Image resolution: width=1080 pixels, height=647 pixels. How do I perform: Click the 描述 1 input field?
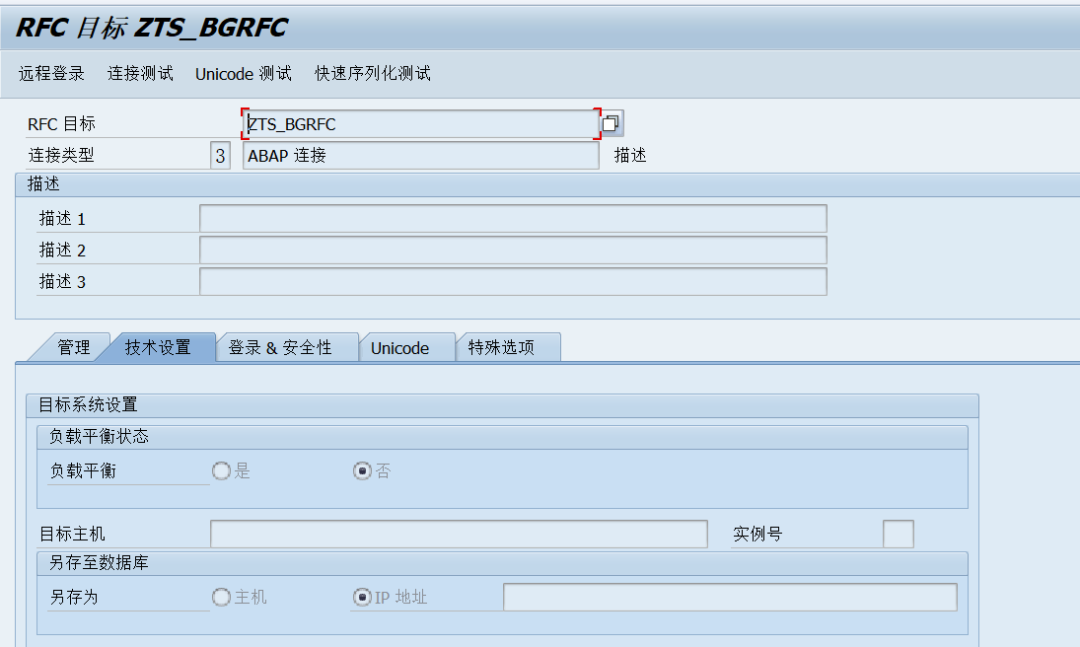(x=512, y=218)
